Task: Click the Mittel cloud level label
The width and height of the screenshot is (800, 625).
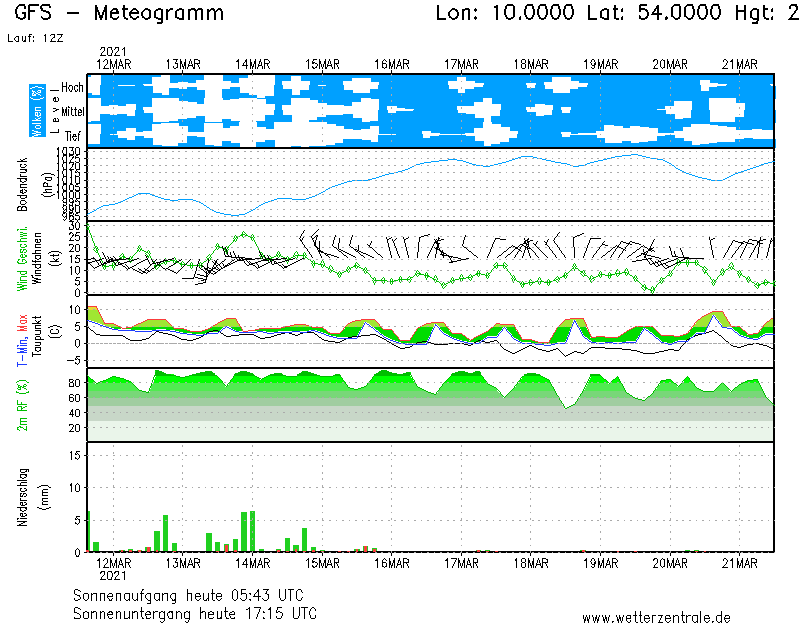Action: 72,112
